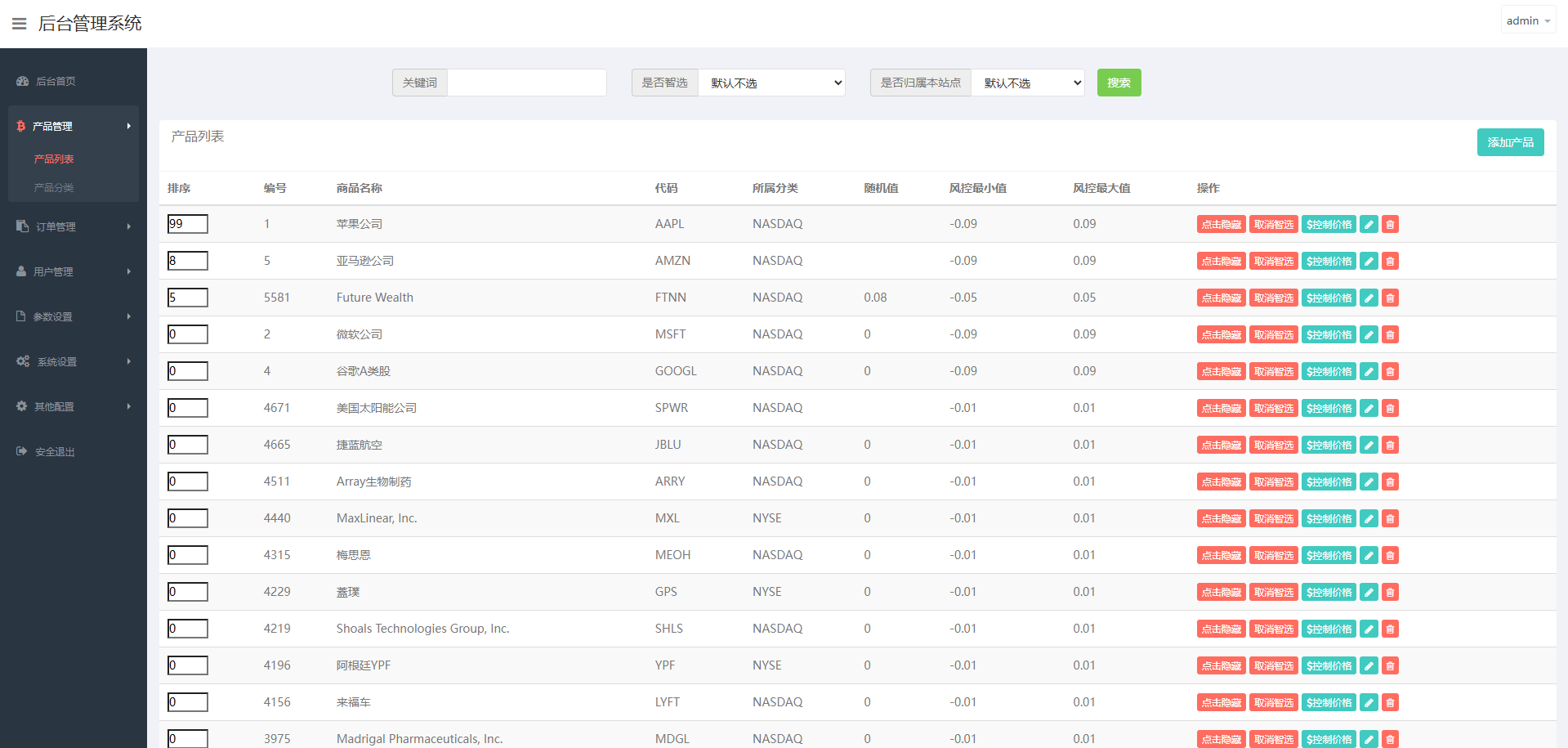Select 产品分类 in the sidebar submenu
Viewport: 1568px width, 748px height.
[54, 188]
